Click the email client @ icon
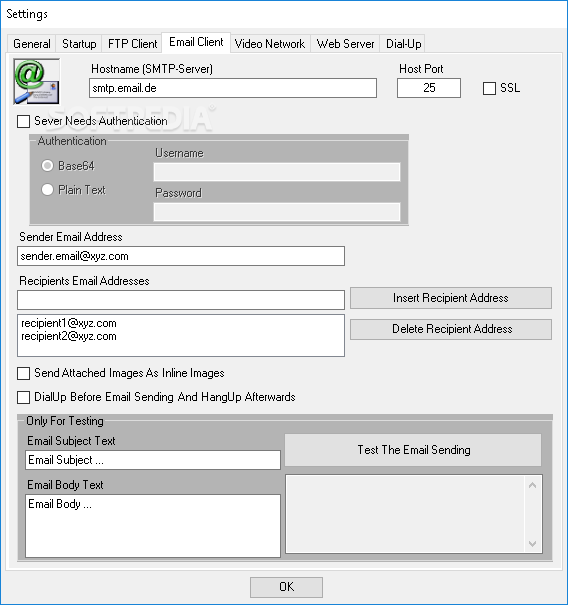The height and width of the screenshot is (605, 568). click(37, 81)
